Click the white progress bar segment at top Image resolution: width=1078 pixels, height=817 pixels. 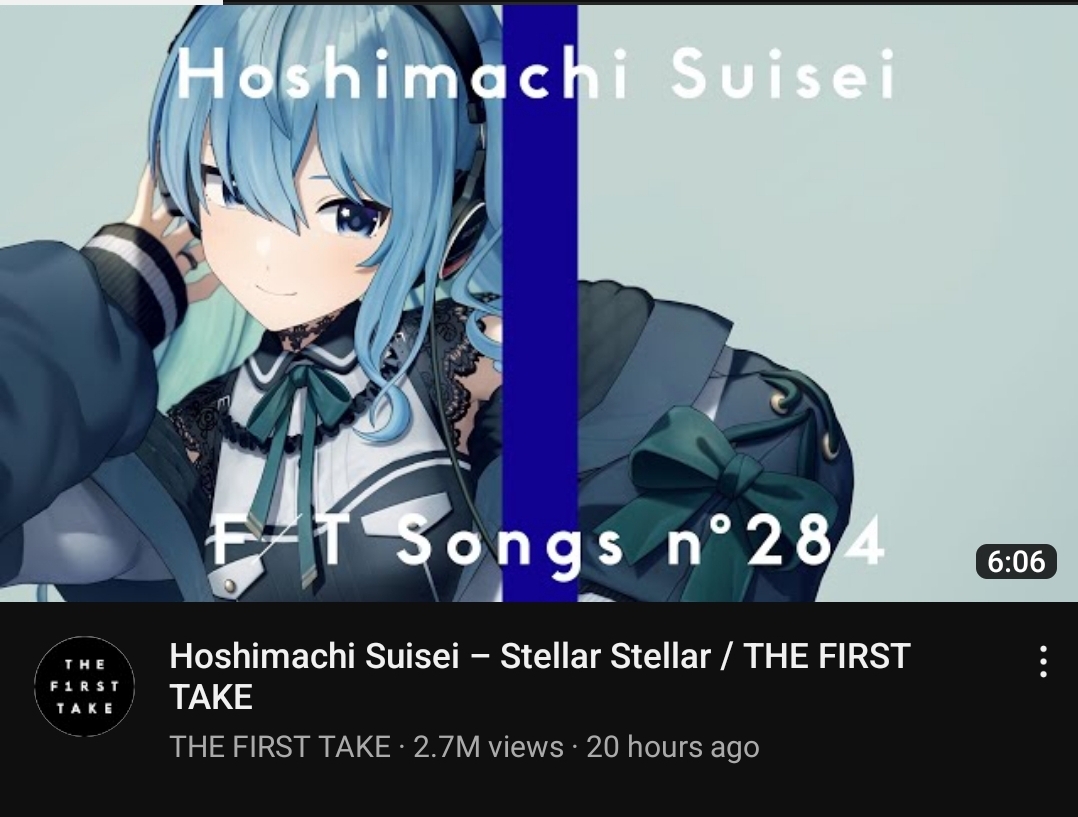111,2
